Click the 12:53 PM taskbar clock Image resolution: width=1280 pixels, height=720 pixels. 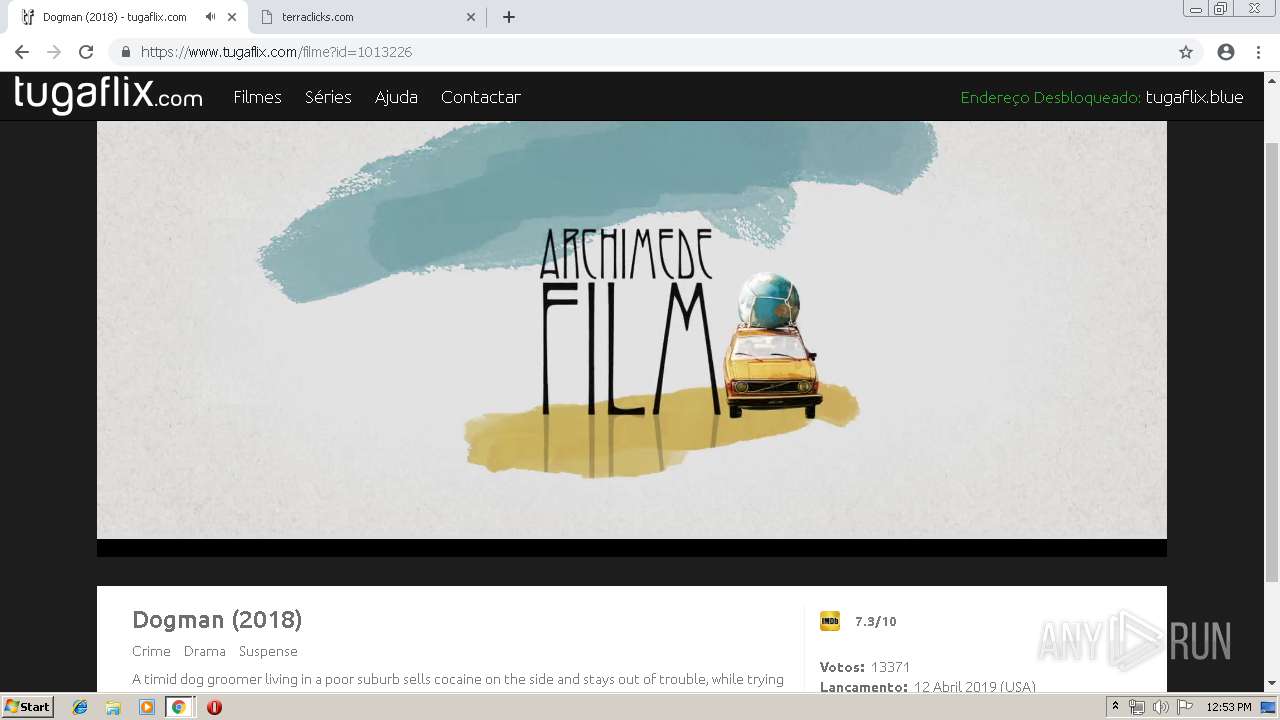tap(1229, 707)
